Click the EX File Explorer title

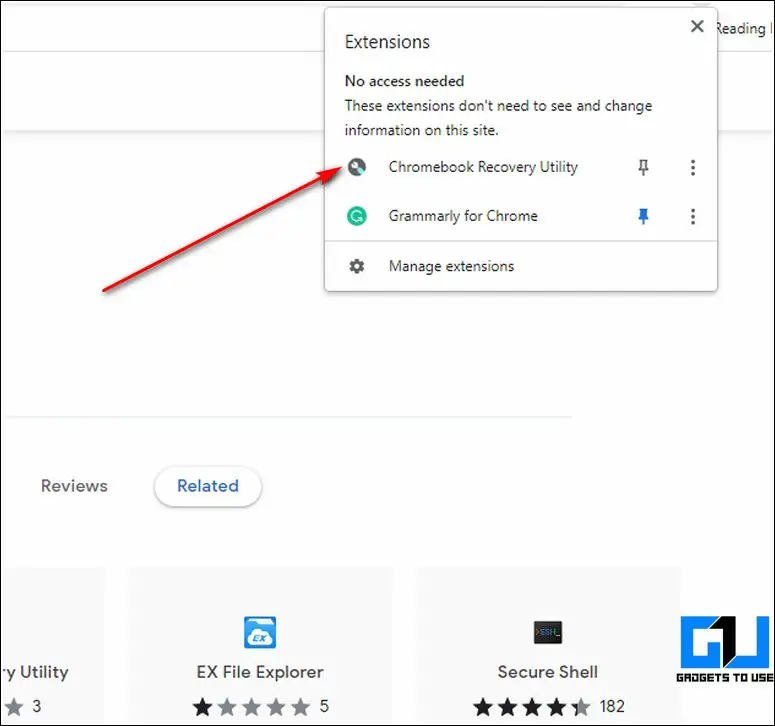[260, 672]
